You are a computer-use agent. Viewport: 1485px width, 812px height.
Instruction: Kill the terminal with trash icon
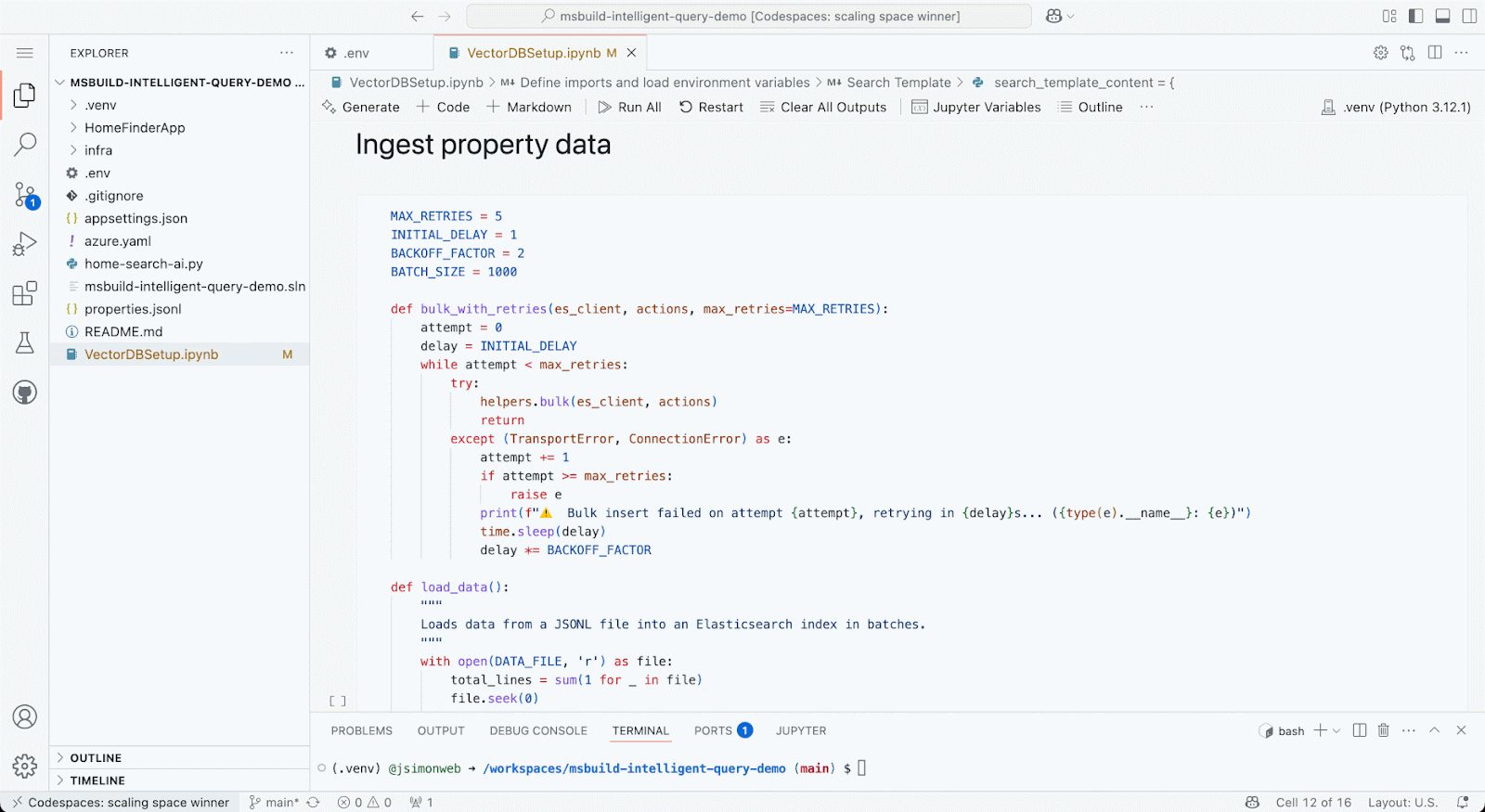[1383, 730]
